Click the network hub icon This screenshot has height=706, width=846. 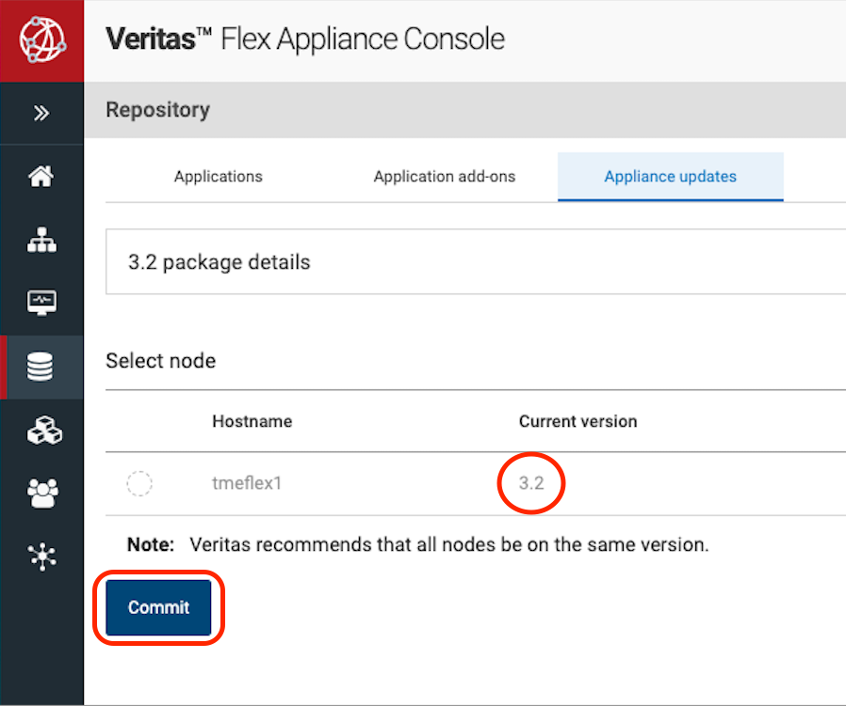pos(41,557)
